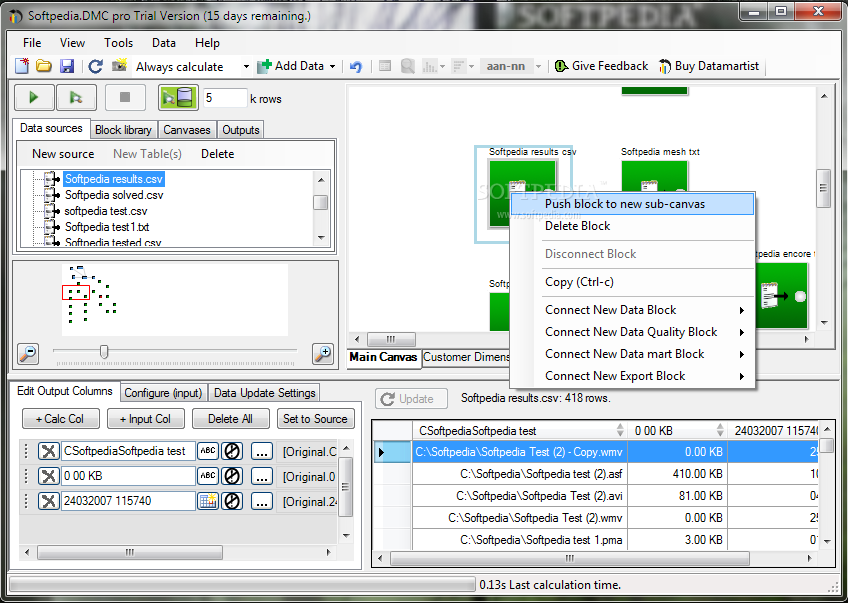Switch to the Block library tab

pos(123,130)
